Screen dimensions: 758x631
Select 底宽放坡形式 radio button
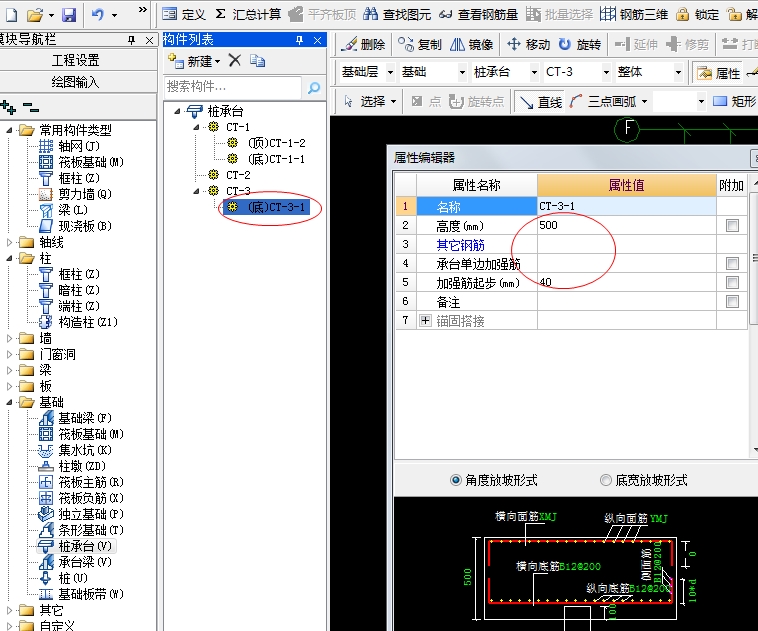[605, 480]
